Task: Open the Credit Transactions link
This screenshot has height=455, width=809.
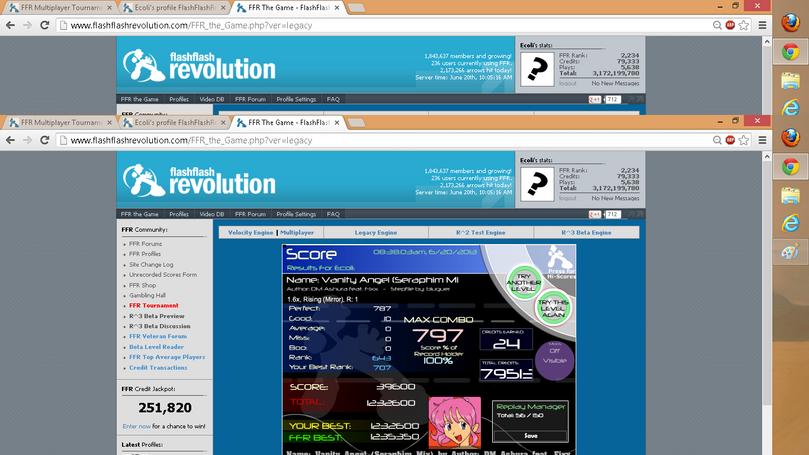Action: click(x=158, y=367)
